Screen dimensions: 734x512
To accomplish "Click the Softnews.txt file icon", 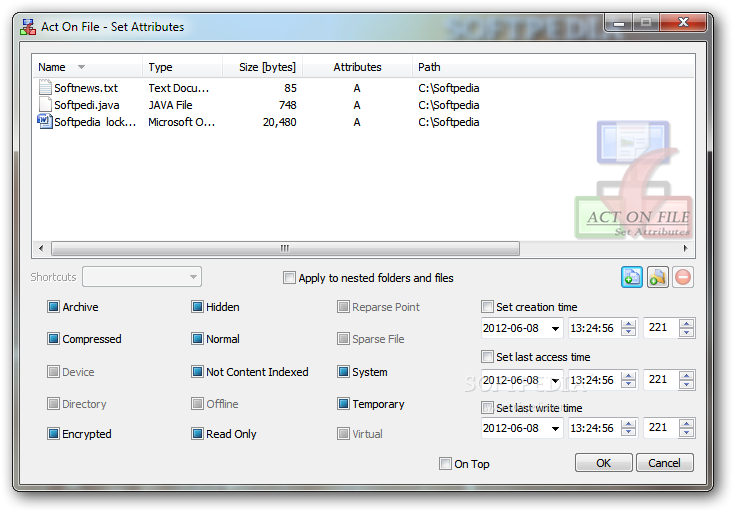I will pos(45,88).
